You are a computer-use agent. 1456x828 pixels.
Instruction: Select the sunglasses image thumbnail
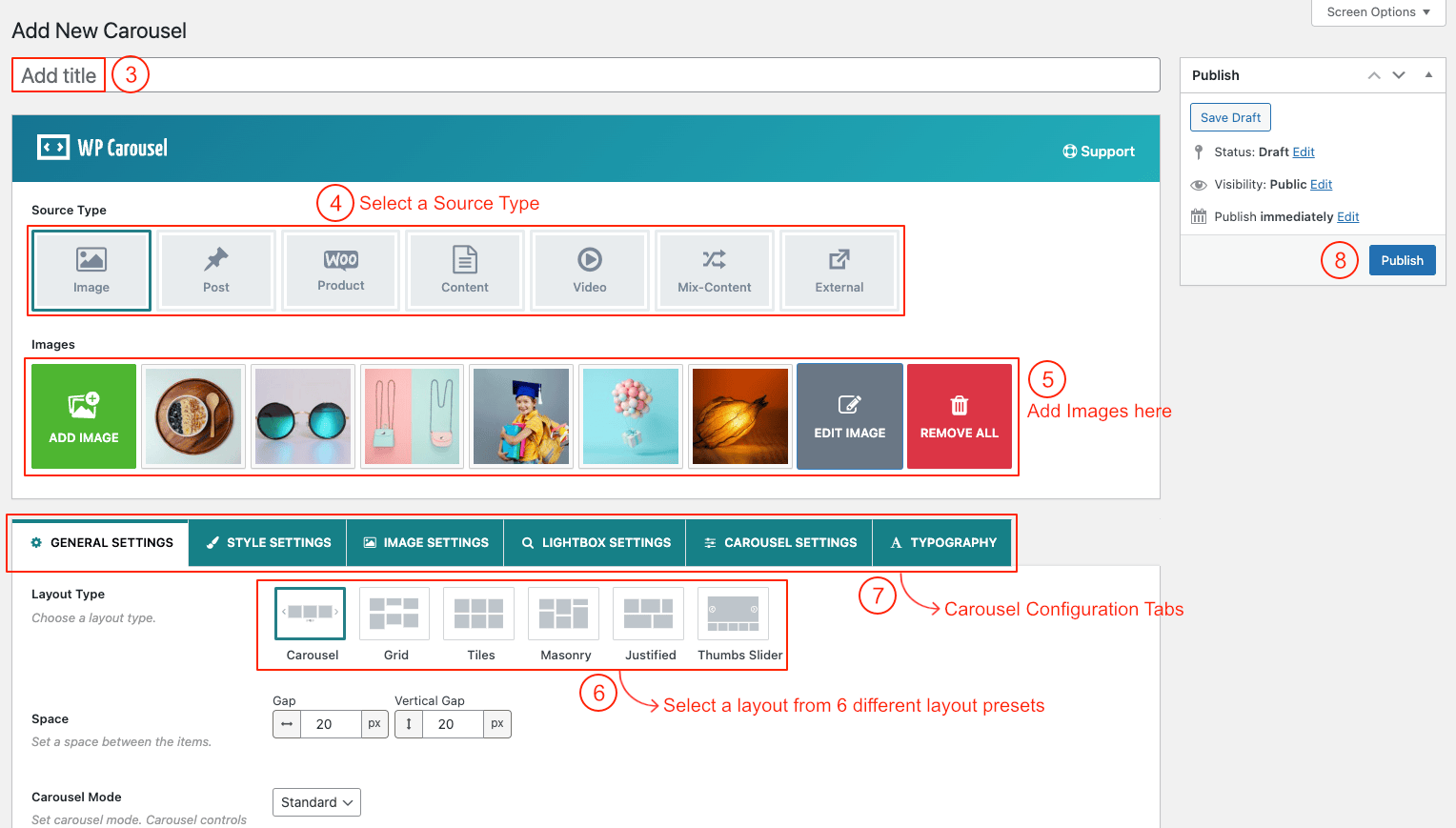pos(303,416)
